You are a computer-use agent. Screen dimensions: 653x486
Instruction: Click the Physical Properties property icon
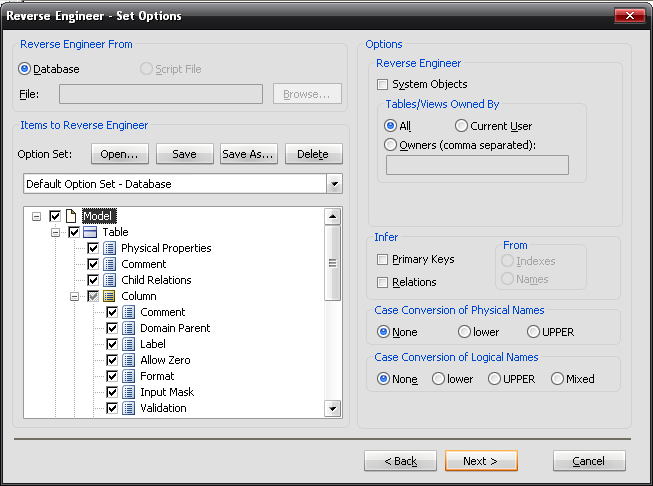click(x=110, y=248)
